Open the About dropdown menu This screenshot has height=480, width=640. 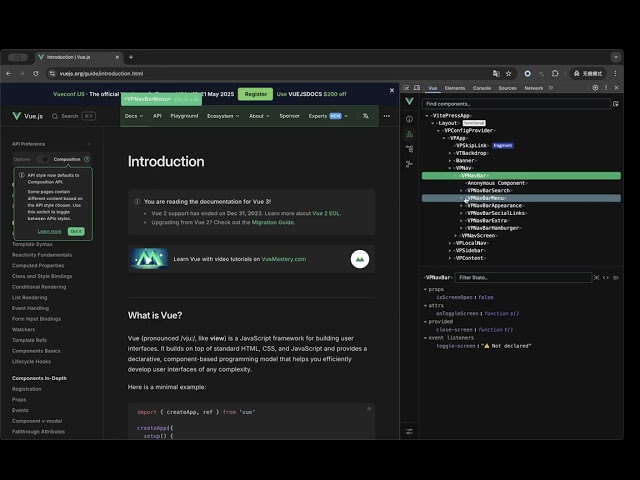click(x=259, y=116)
